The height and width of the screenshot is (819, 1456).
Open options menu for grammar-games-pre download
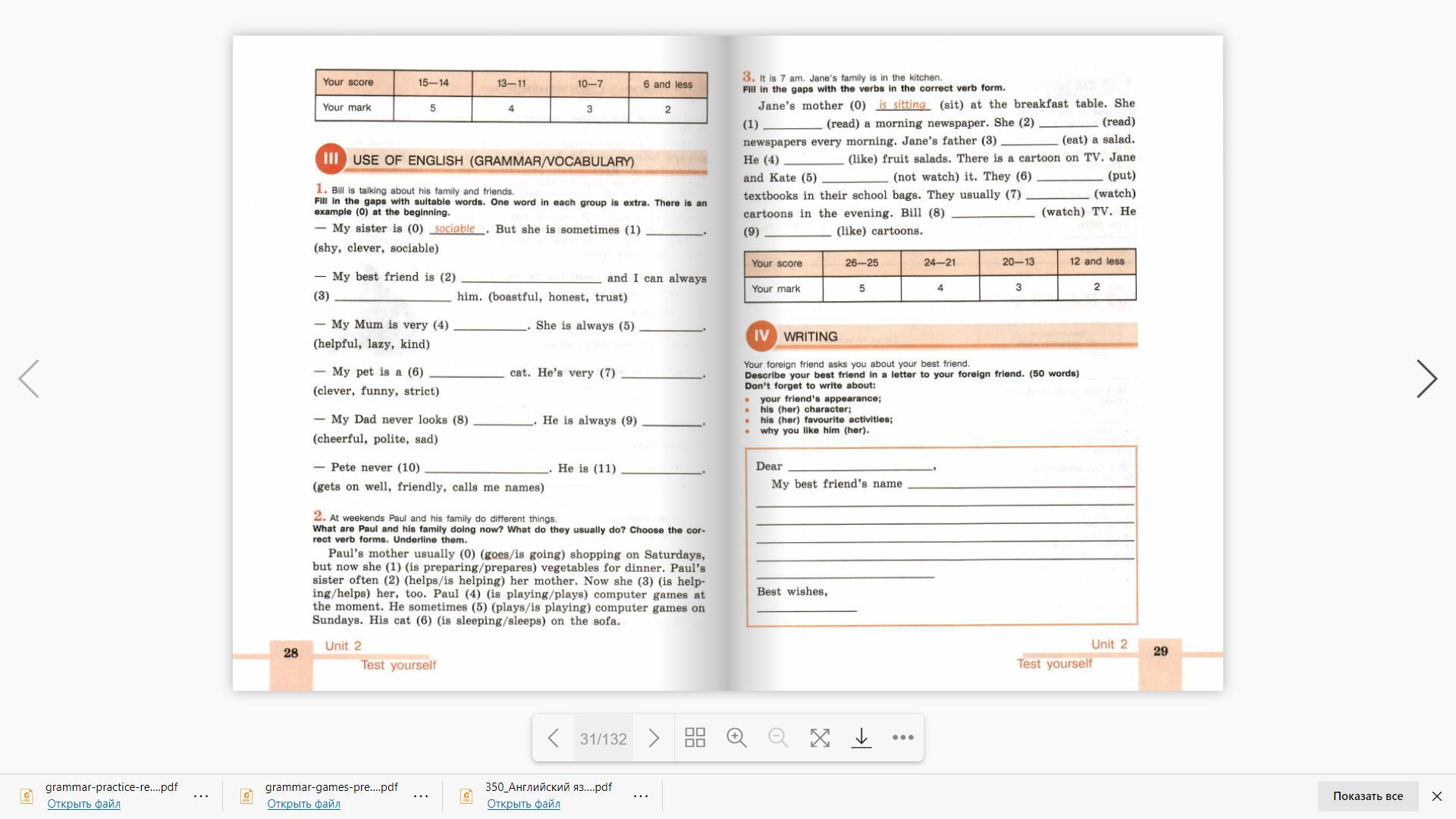[421, 796]
